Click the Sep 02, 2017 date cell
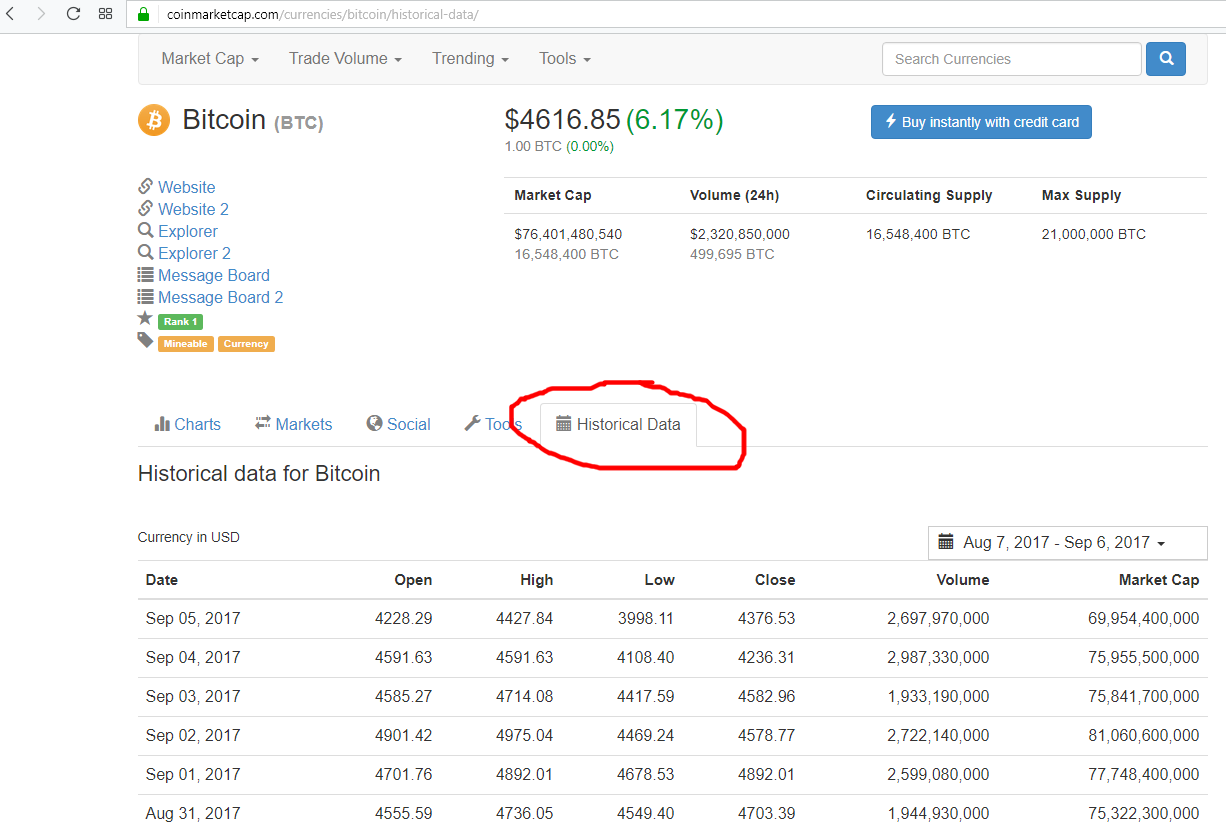Image resolution: width=1226 pixels, height=824 pixels. tap(193, 735)
